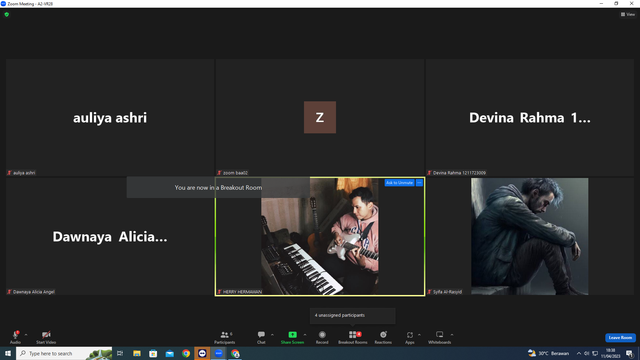The width and height of the screenshot is (640, 360).
Task: Open Windows notification center
Action: (x=629, y=353)
